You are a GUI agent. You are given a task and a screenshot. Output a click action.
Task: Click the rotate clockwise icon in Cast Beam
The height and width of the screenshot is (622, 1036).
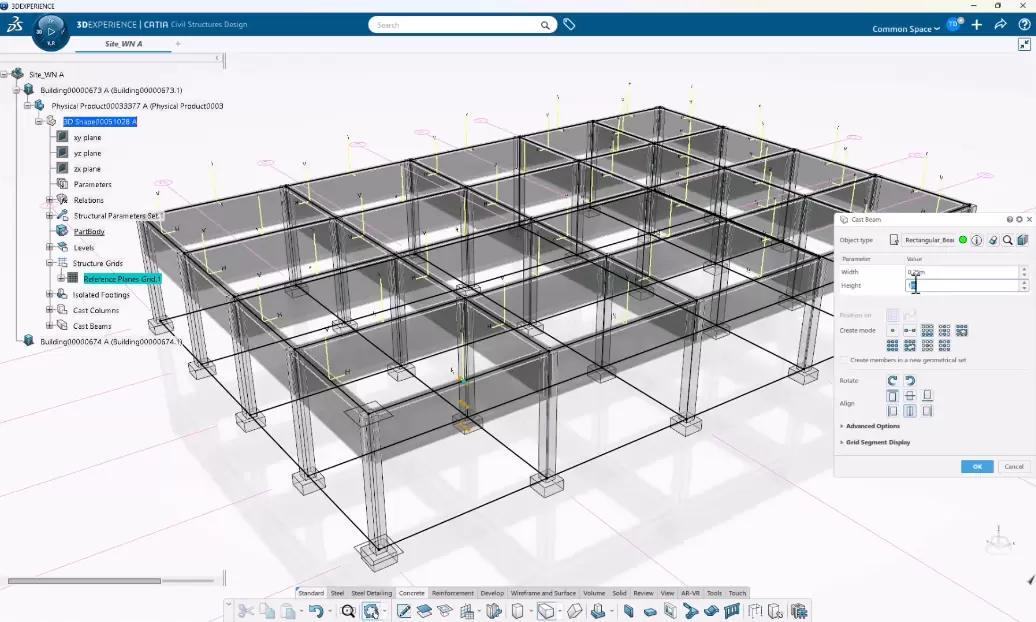pos(892,380)
